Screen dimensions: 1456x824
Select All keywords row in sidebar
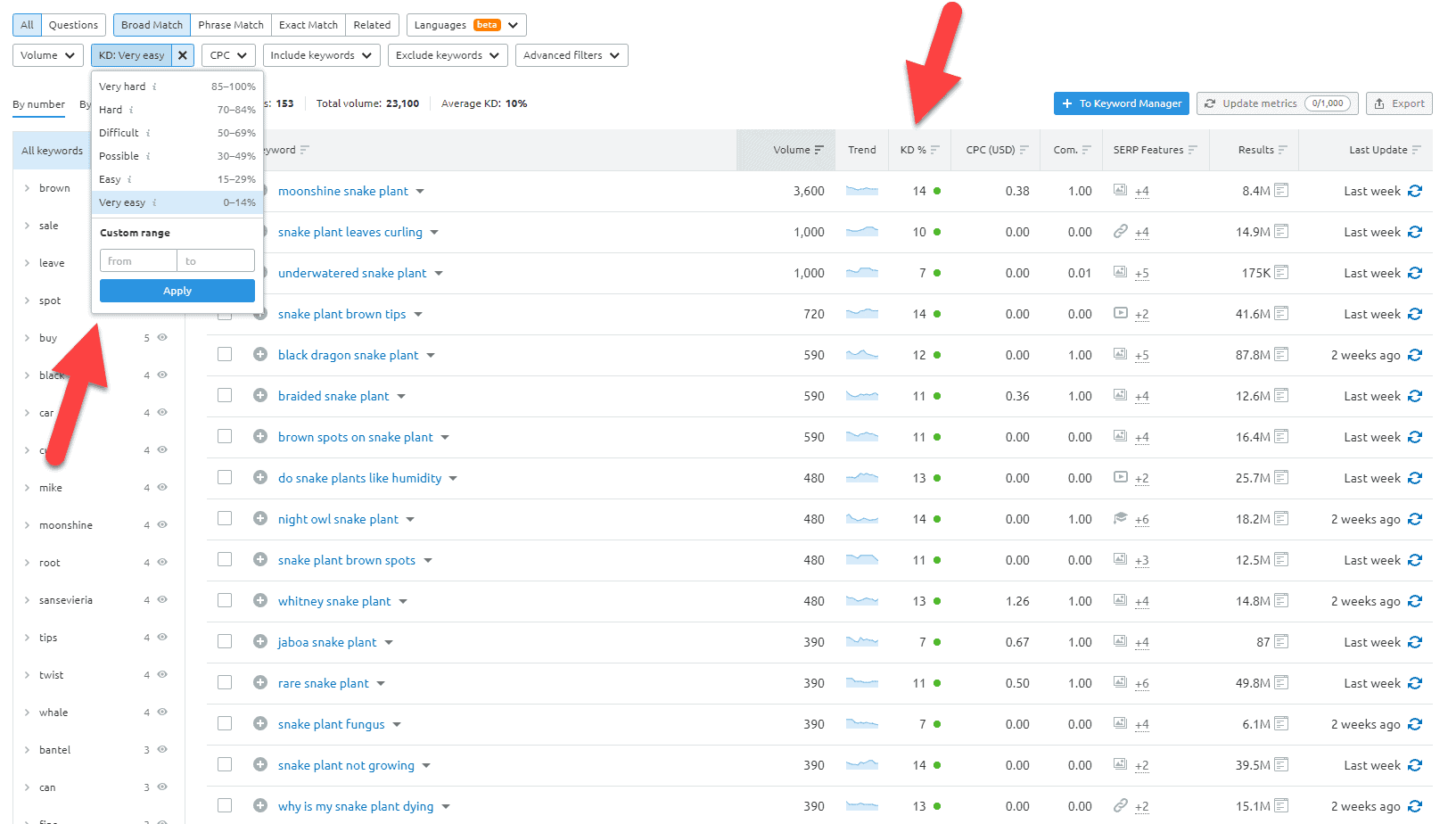pos(52,151)
